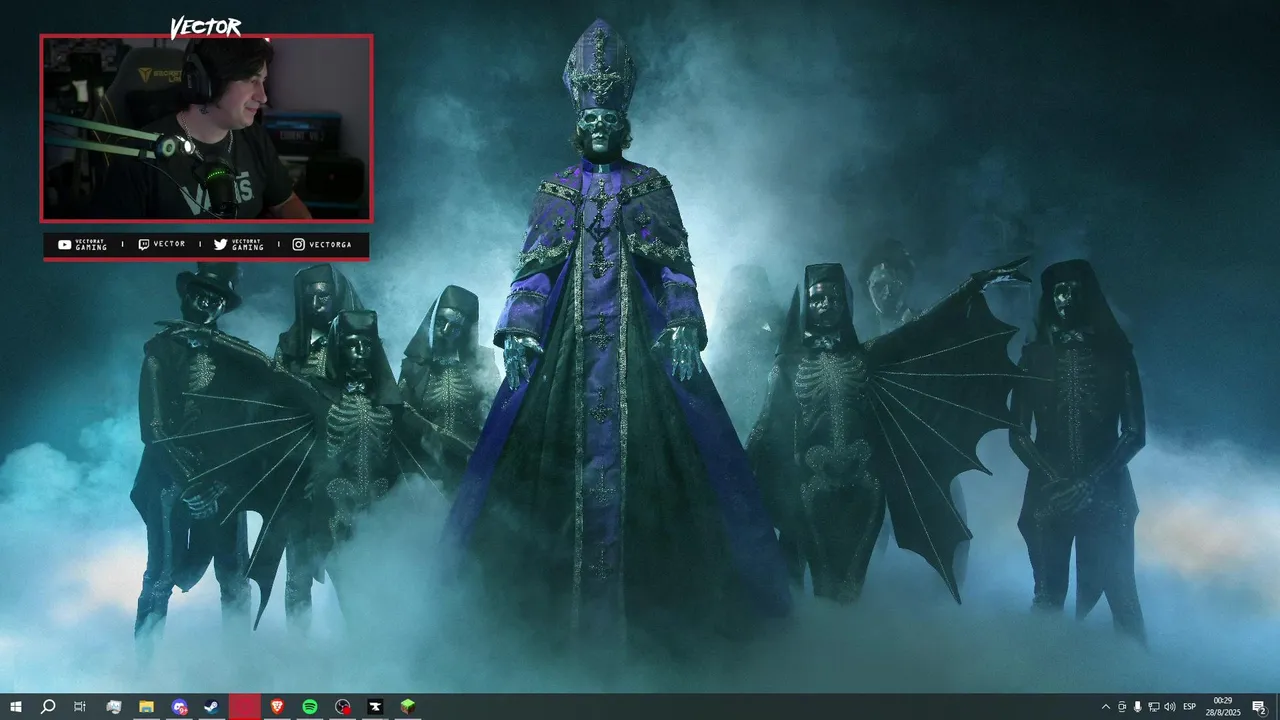Screen dimensions: 1280x720
Task: Open File Explorer from the taskbar
Action: coord(146,707)
